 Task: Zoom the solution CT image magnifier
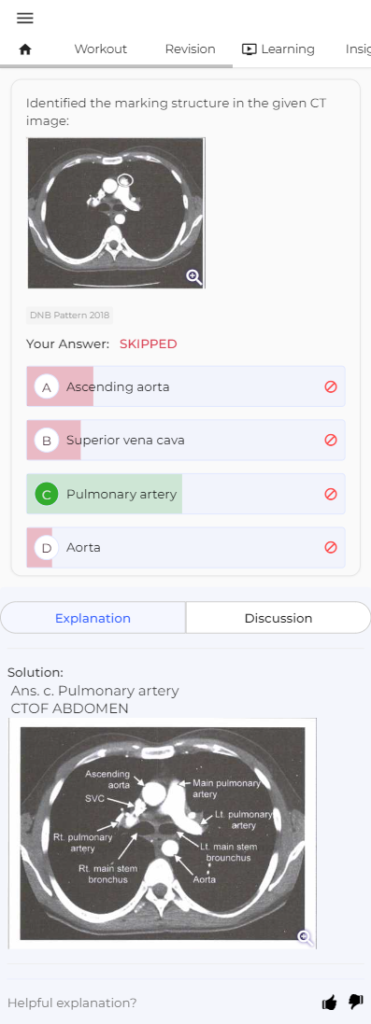304,937
